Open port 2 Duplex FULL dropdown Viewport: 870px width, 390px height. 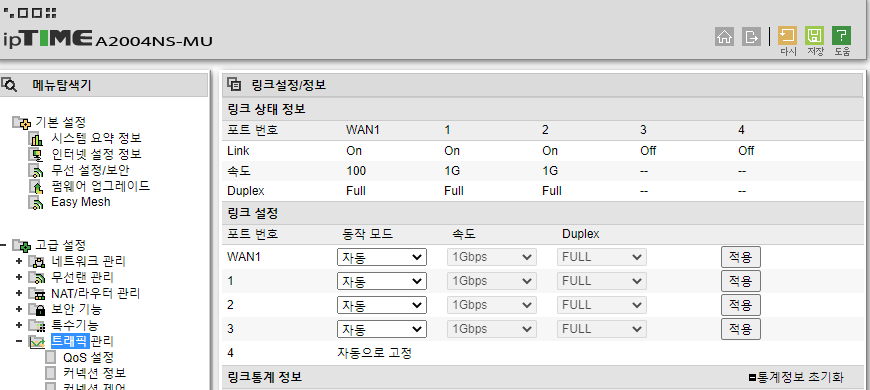[x=602, y=305]
